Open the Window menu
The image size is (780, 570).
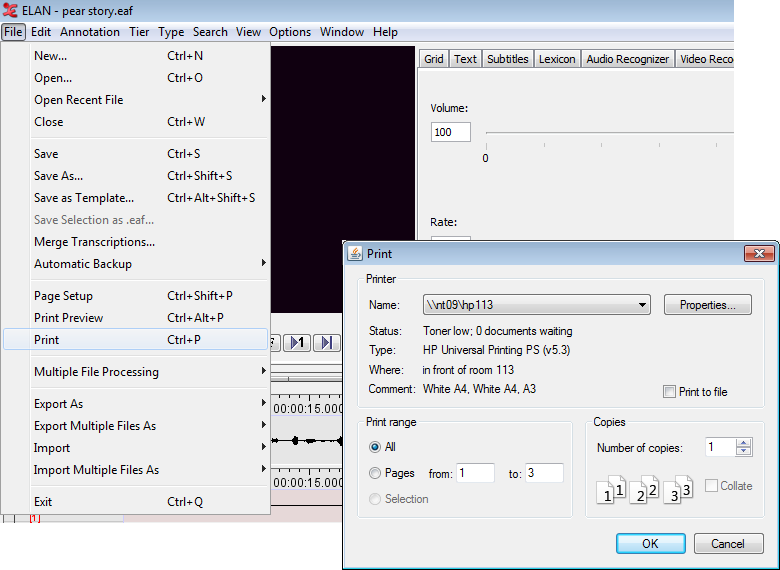click(x=342, y=32)
